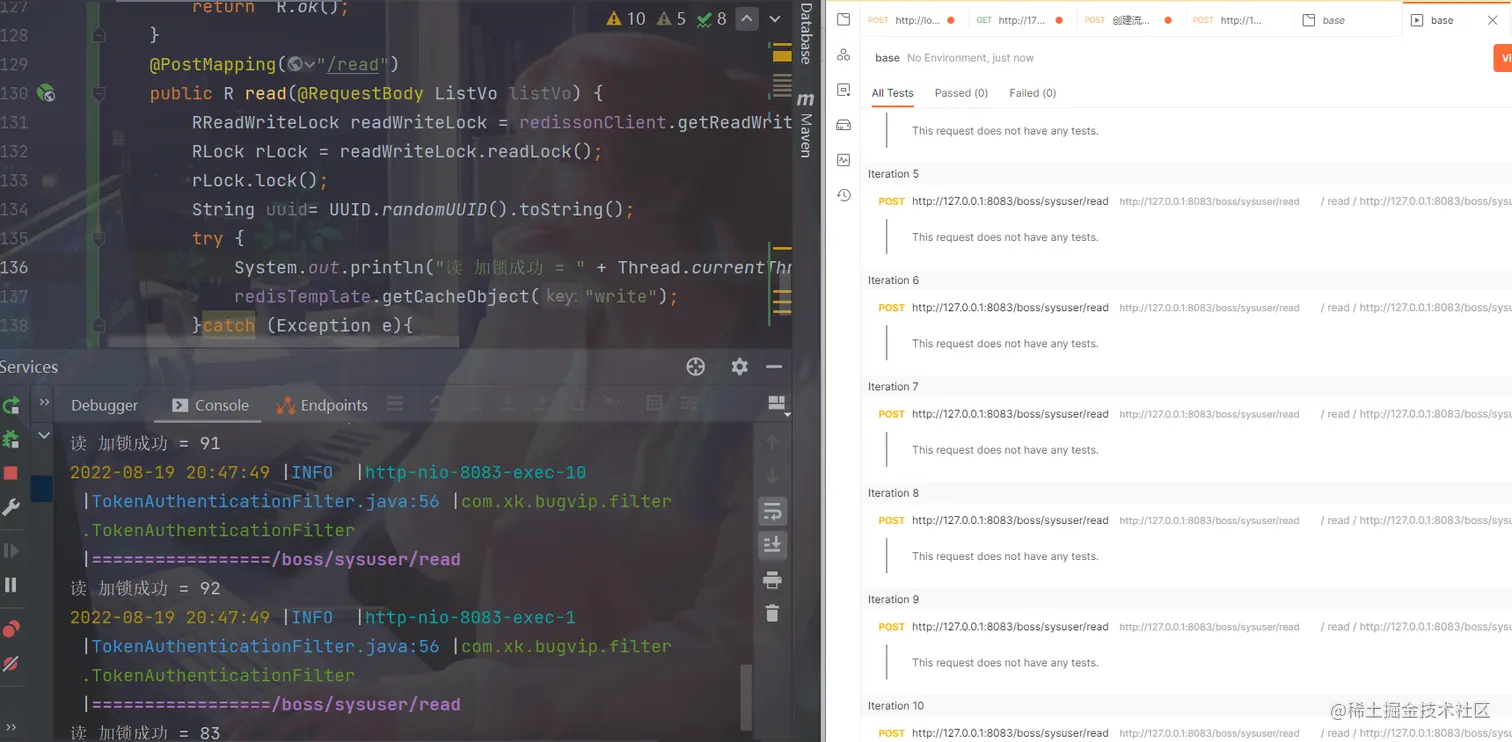Close the base runner tab
Image resolution: width=1512 pixels, height=742 pixels.
(x=1492, y=20)
